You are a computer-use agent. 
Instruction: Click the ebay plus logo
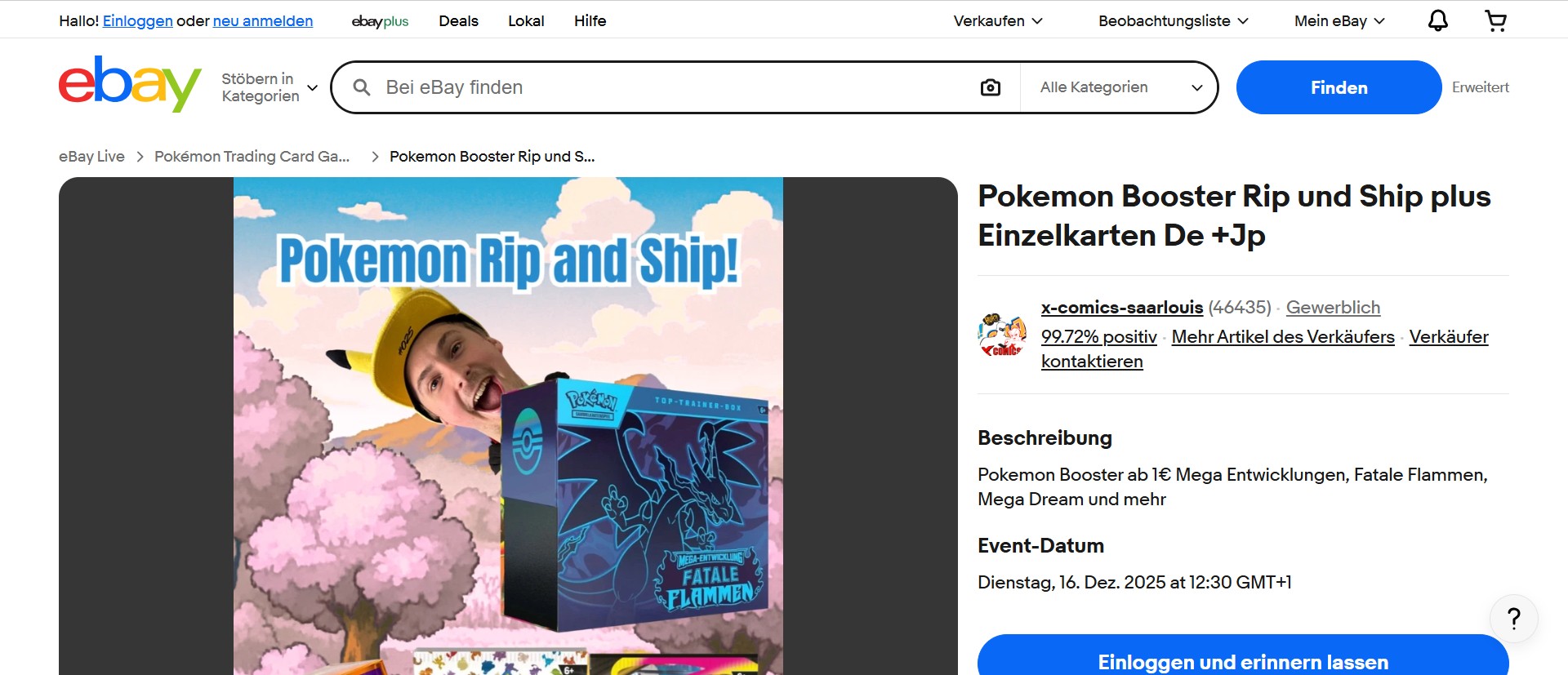(380, 21)
